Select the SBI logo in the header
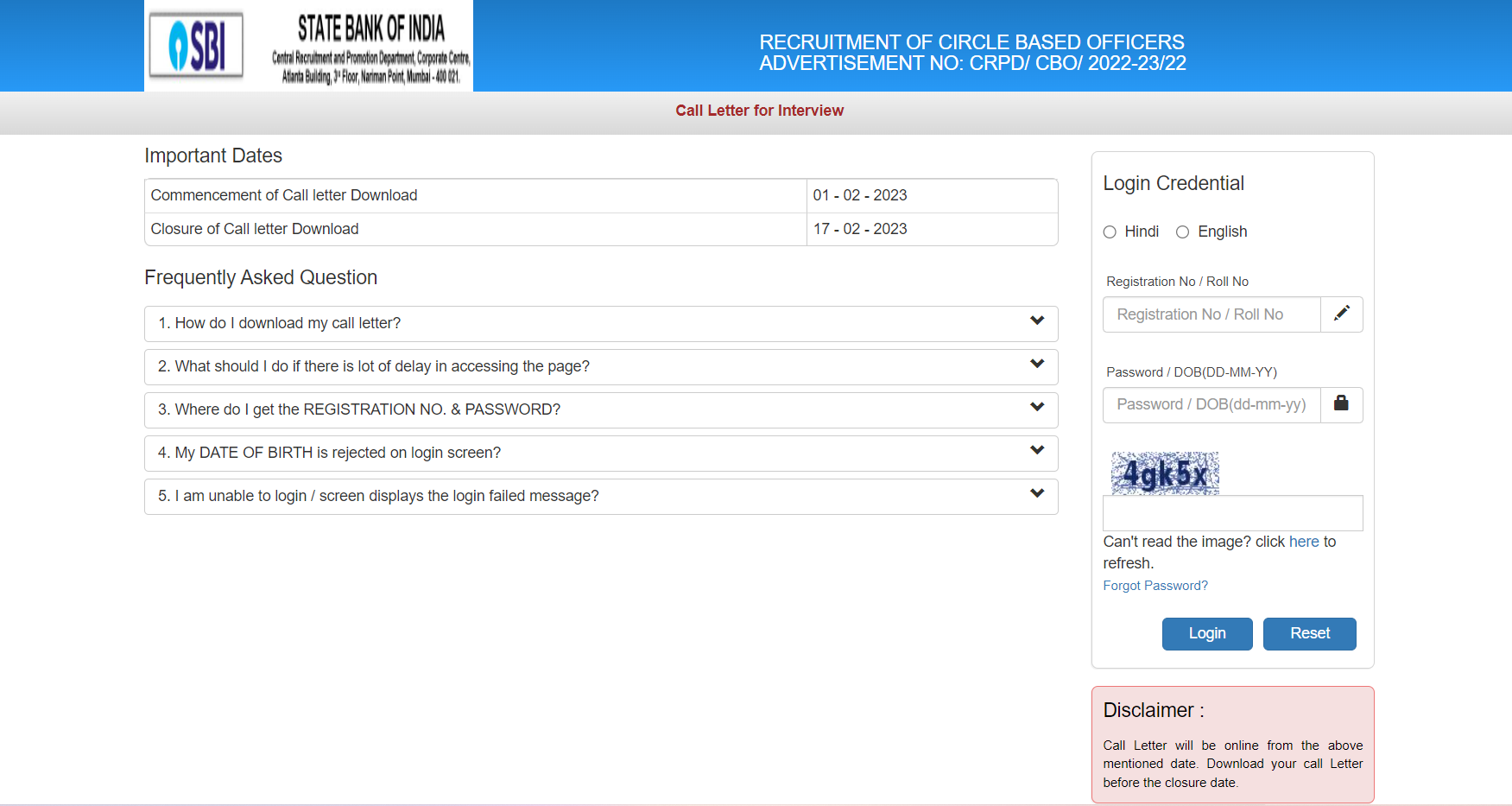Screen dimensions: 1512x806 [194, 43]
